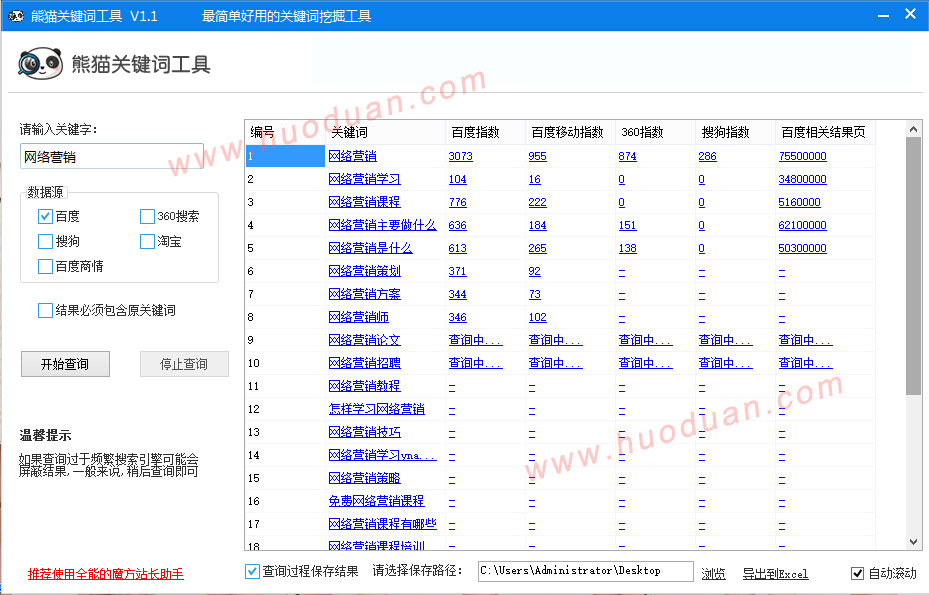Click the panda logo icon in header
929x595 pixels.
[40, 63]
